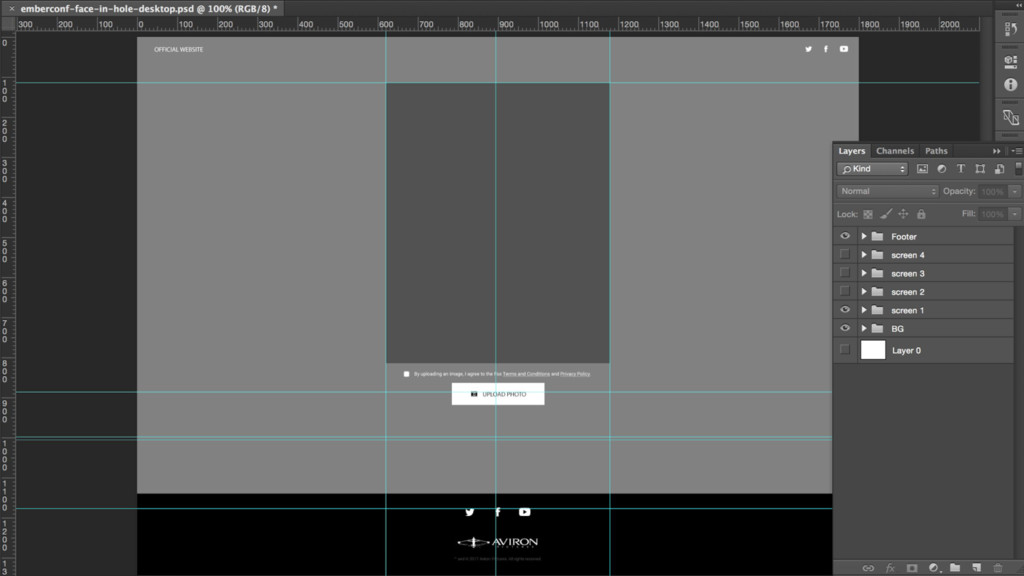Switch to the Channels tab
Screen dimensions: 1024x576
pos(895,151)
